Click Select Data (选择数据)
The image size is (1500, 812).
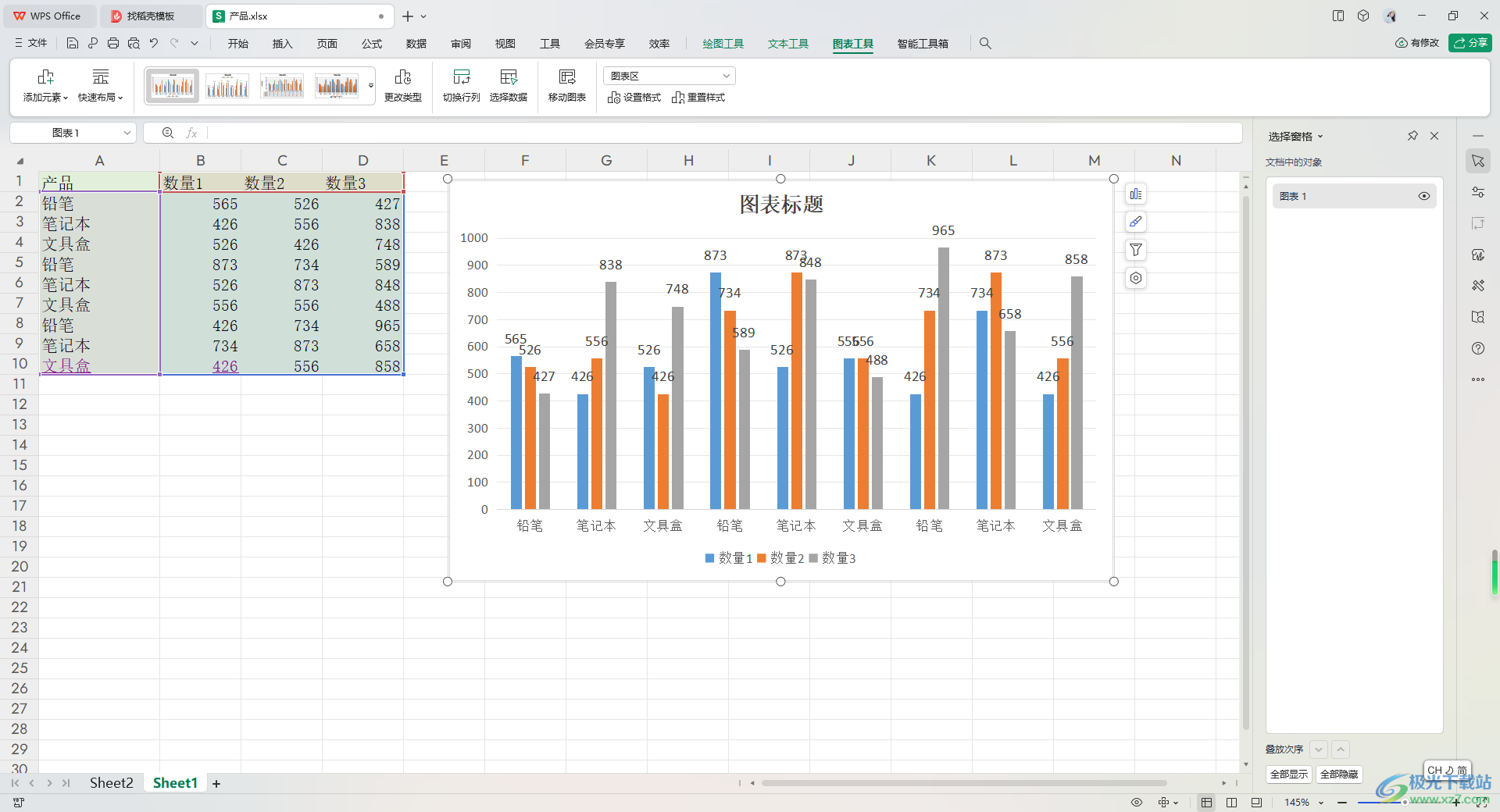[x=509, y=86]
